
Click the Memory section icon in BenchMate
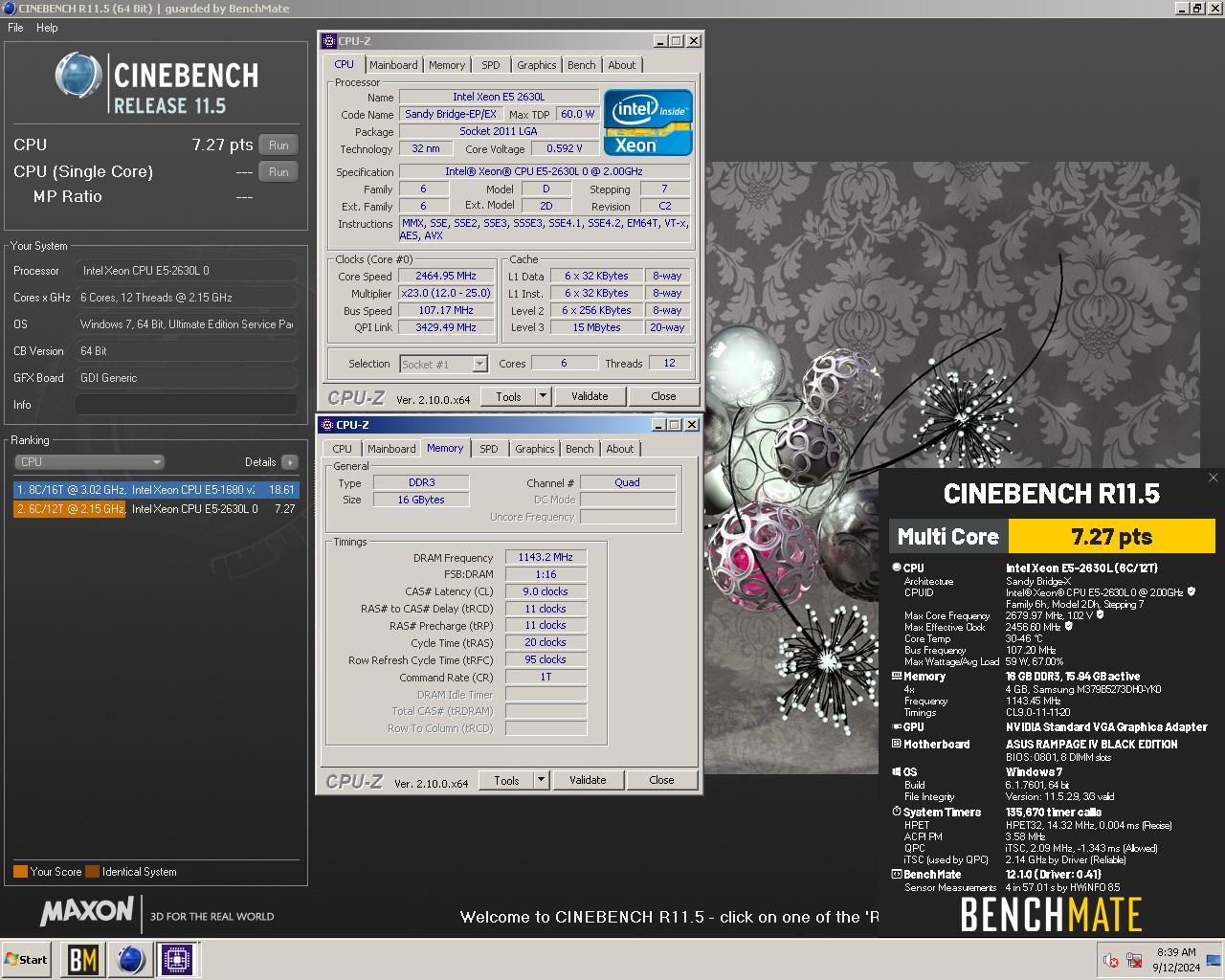897,676
